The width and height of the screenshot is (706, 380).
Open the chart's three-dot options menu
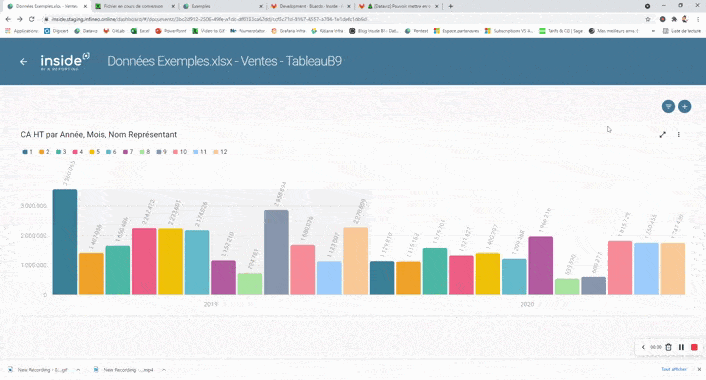click(679, 135)
